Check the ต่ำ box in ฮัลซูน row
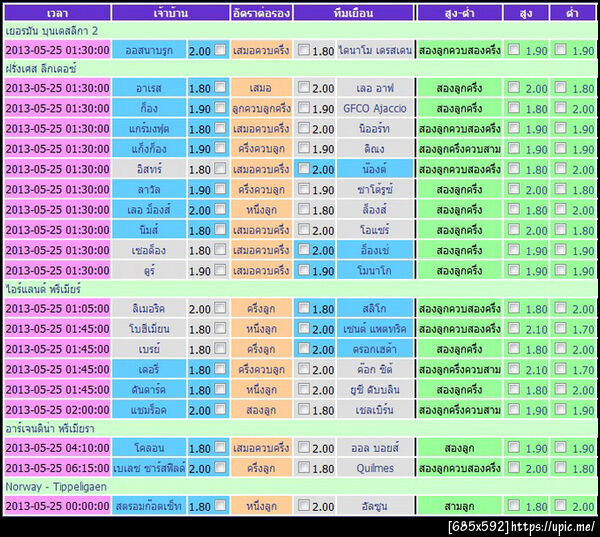Image resolution: width=600 pixels, height=537 pixels. (561, 505)
